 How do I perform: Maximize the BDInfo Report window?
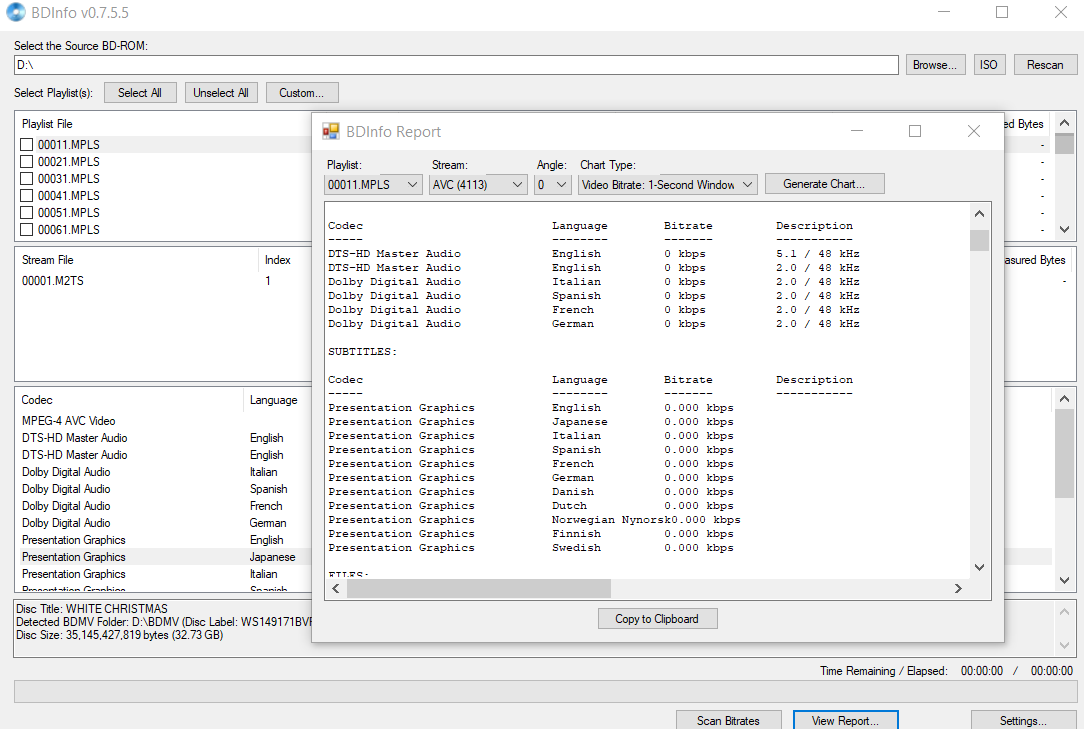point(915,131)
